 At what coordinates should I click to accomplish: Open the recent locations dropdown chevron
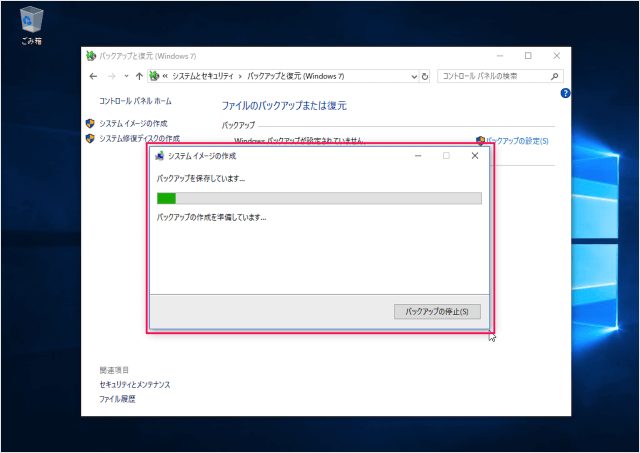(x=125, y=76)
